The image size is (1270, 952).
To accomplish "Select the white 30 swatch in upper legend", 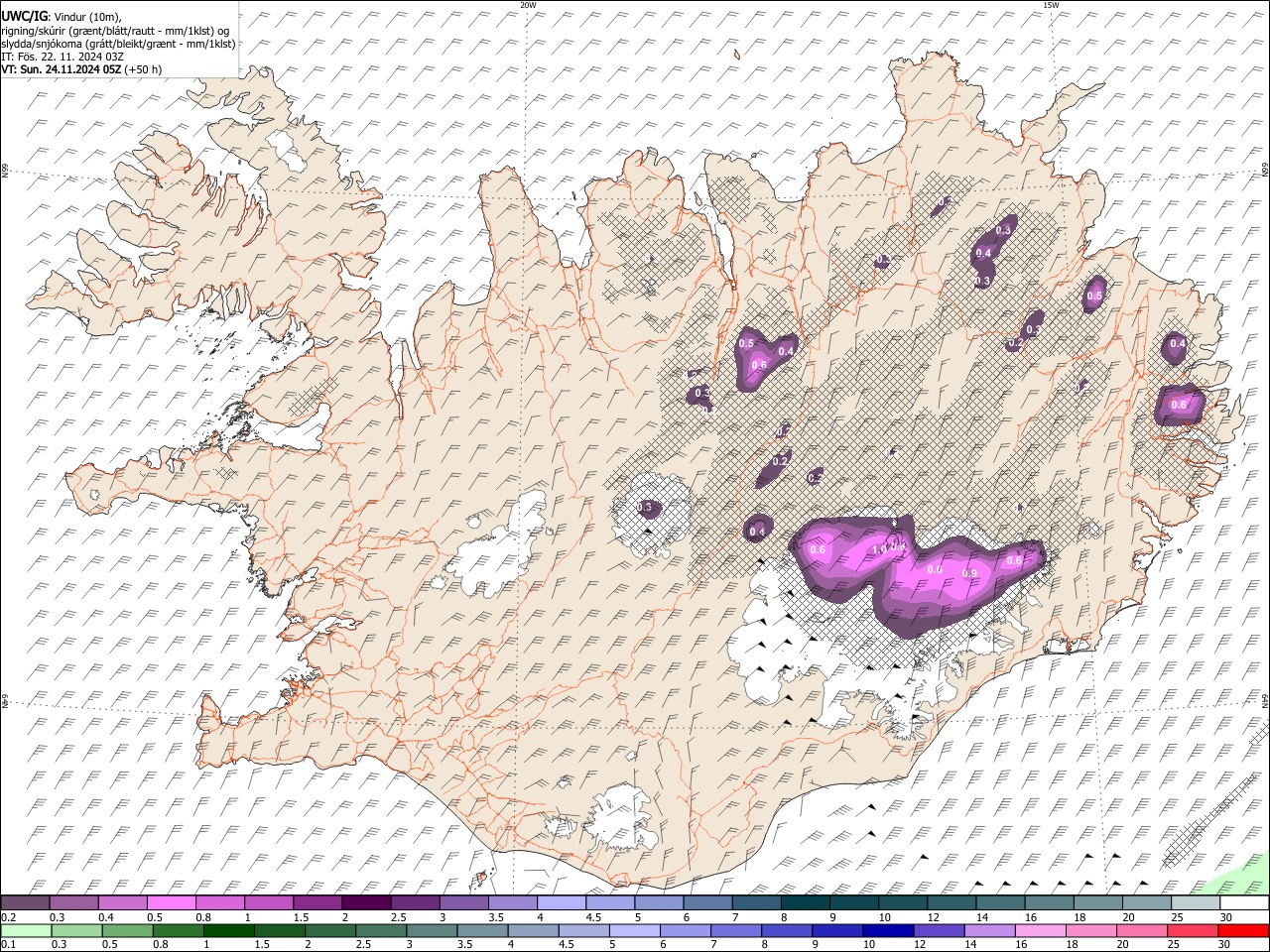I will click(x=1244, y=903).
